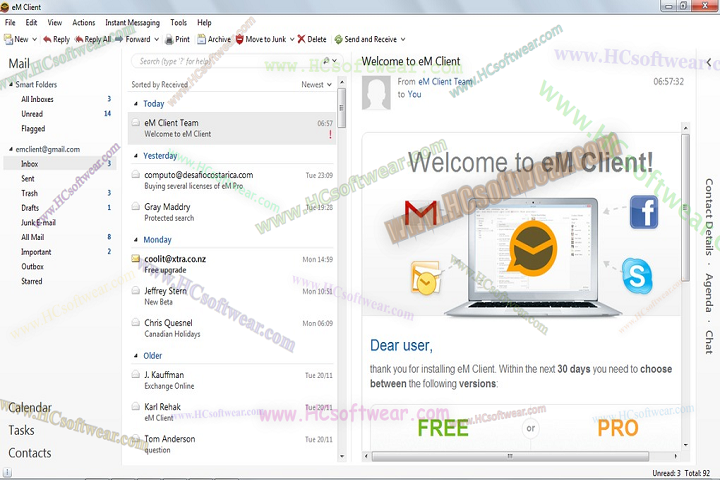Open the Calendar section

pos(30,408)
